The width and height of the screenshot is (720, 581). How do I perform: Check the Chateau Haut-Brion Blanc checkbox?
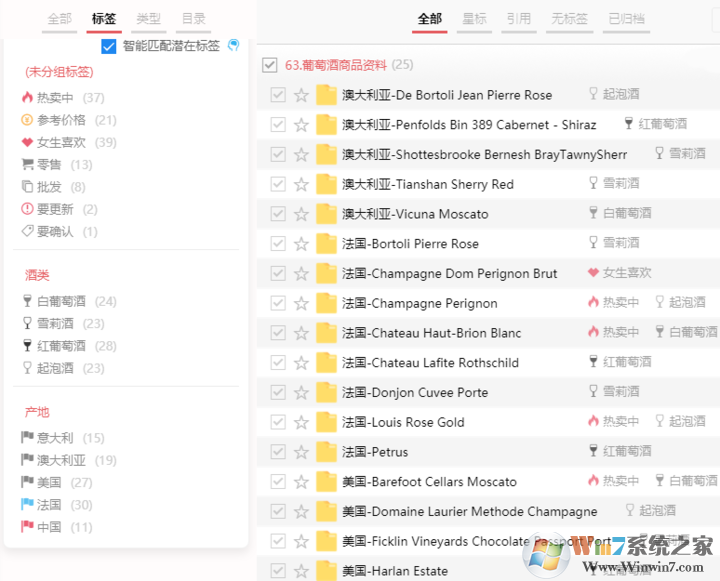[278, 333]
